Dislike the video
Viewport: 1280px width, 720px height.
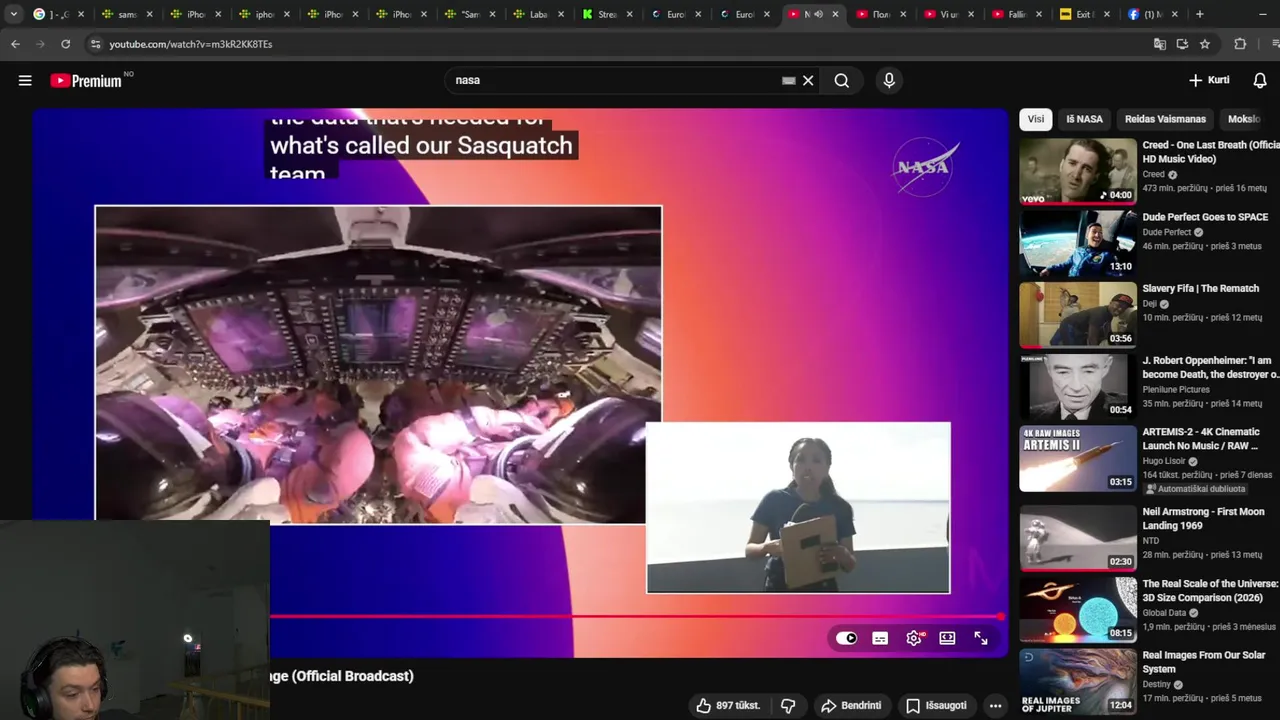[788, 706]
